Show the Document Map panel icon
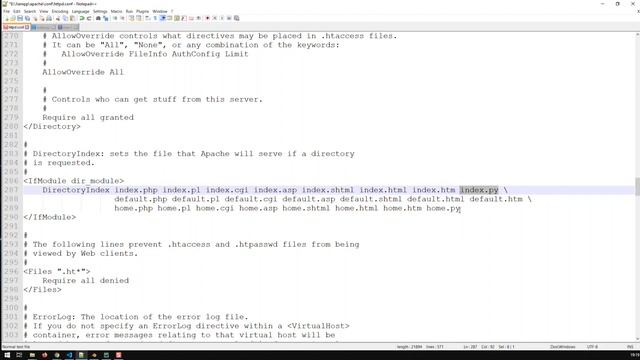Screen dimensions: 640x360 177,18
